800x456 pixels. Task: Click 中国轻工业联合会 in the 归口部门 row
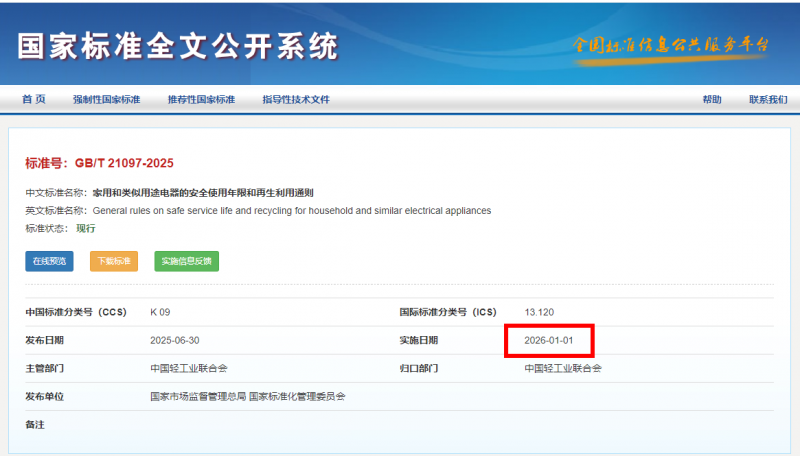coord(563,368)
